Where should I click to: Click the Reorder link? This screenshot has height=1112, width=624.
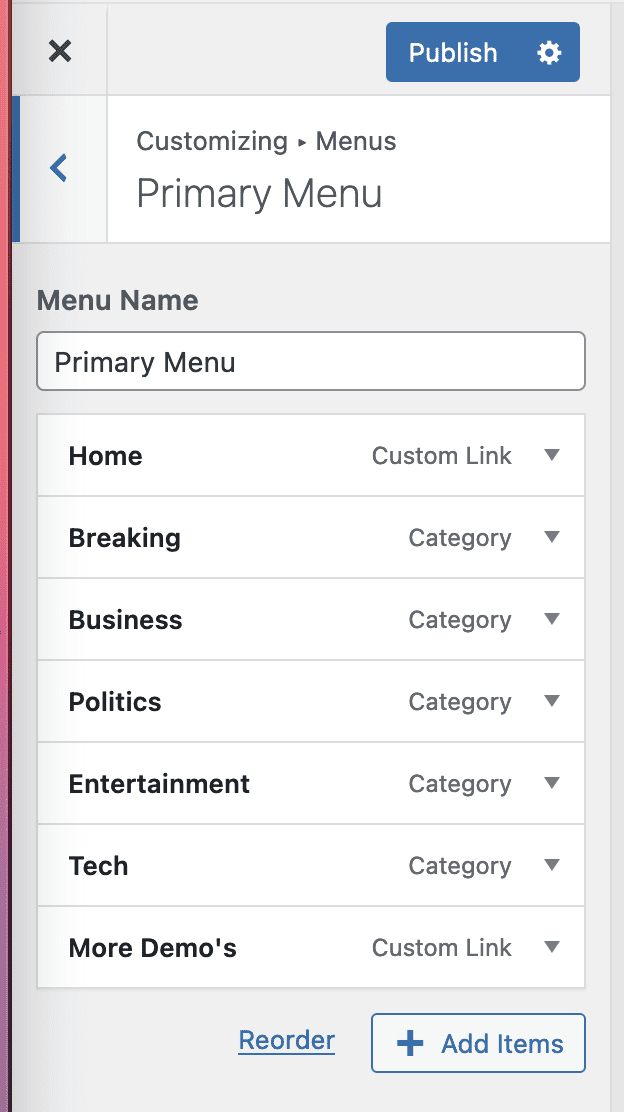(286, 1041)
